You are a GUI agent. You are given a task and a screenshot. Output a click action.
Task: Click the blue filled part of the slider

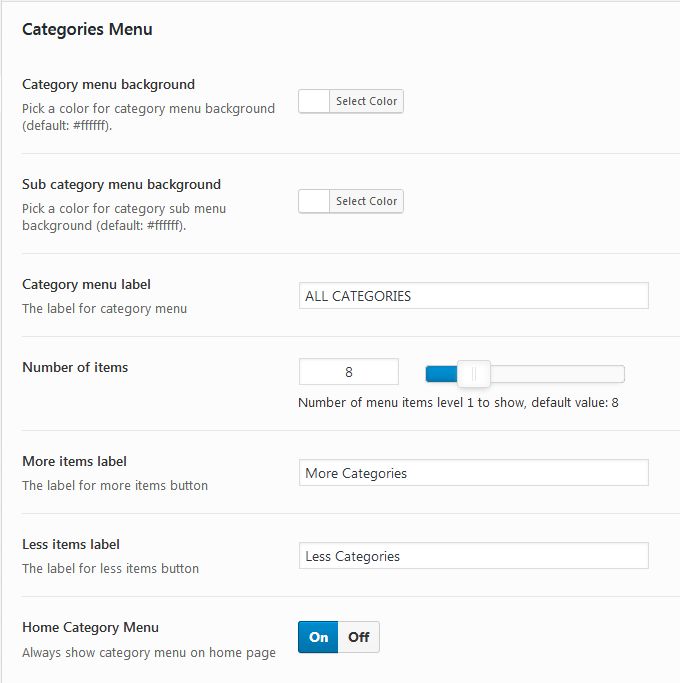(x=441, y=374)
